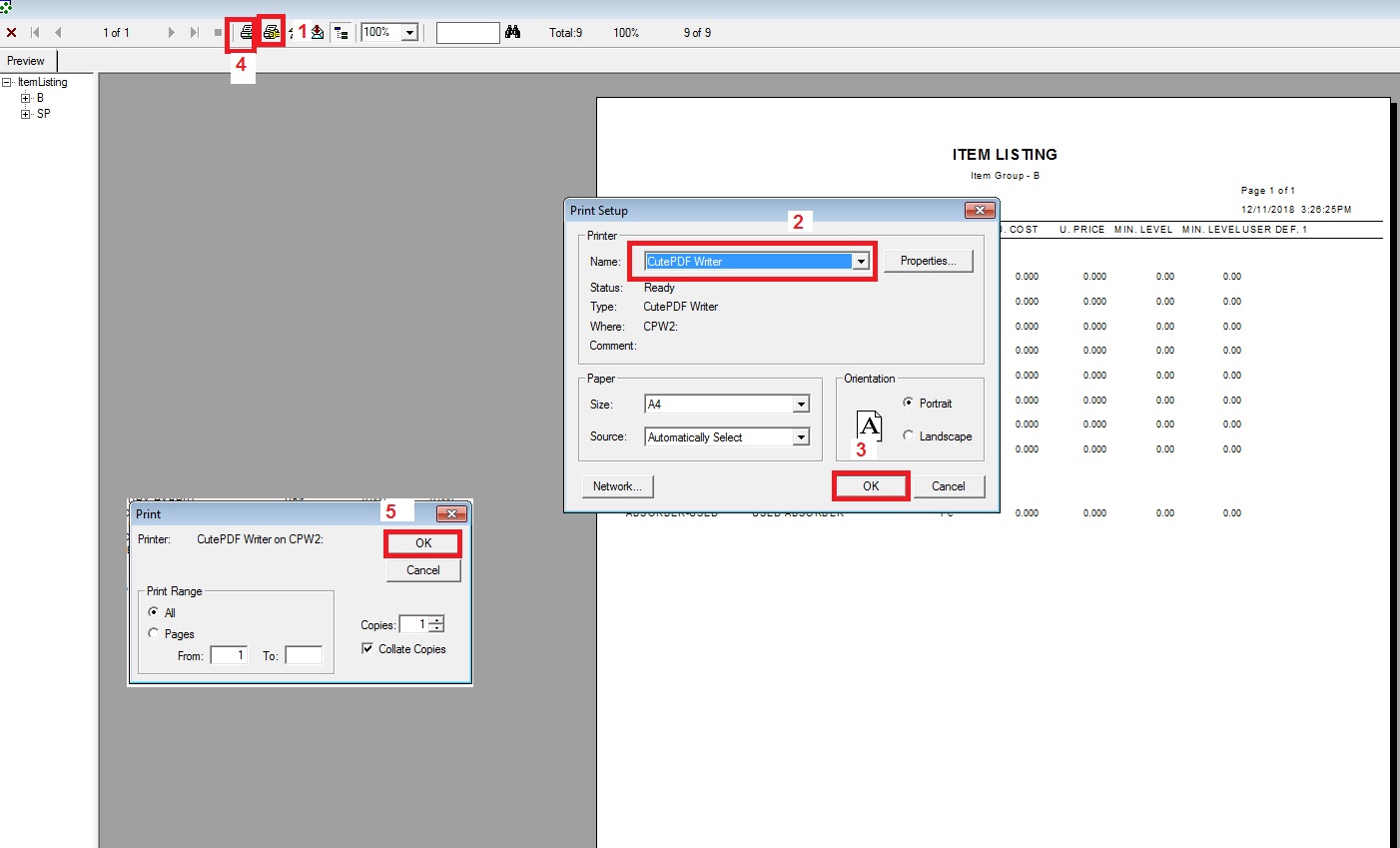Screen dimensions: 1400x848
Task: Select Landscape orientation
Action: click(908, 435)
